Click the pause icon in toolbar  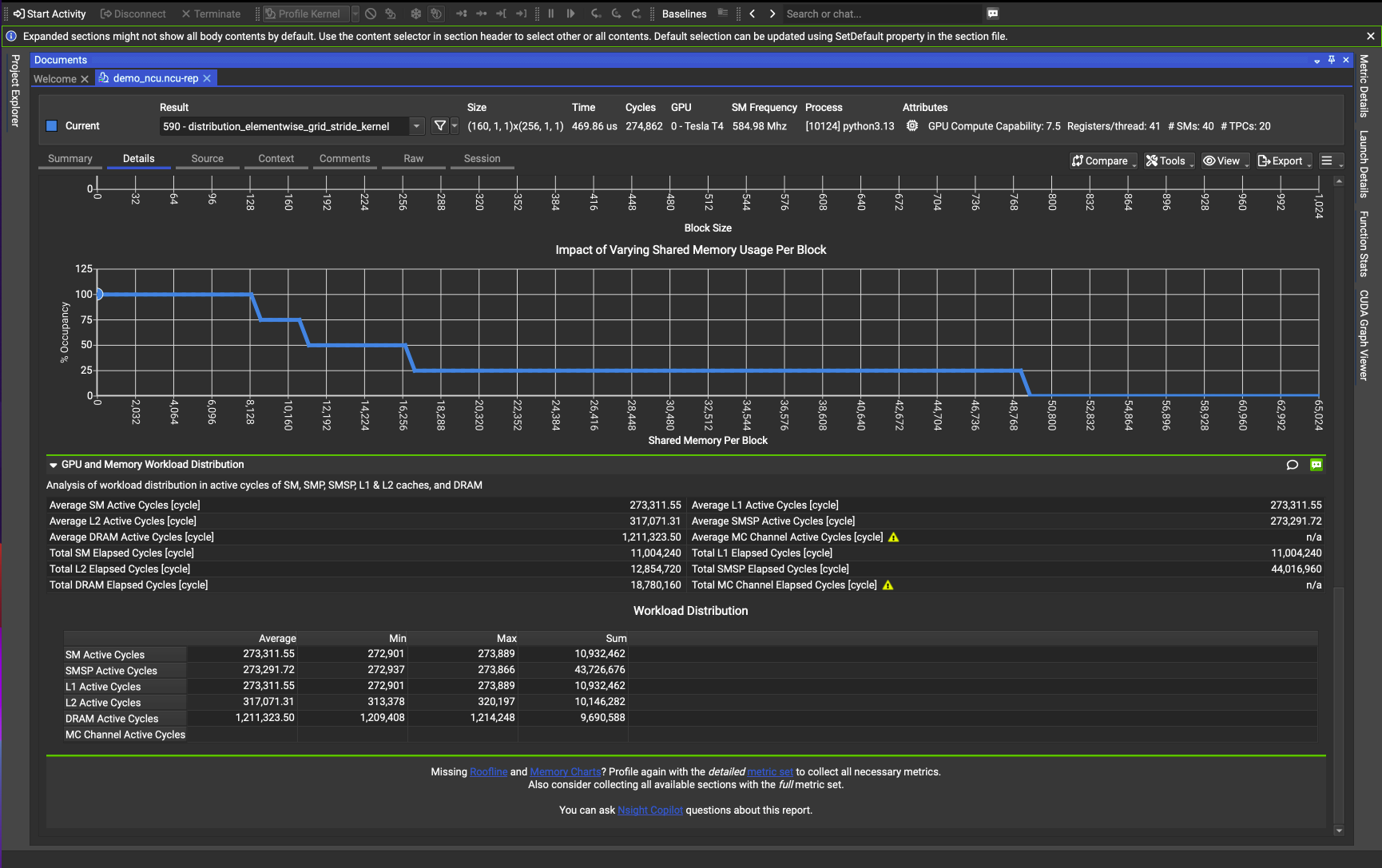tap(551, 14)
